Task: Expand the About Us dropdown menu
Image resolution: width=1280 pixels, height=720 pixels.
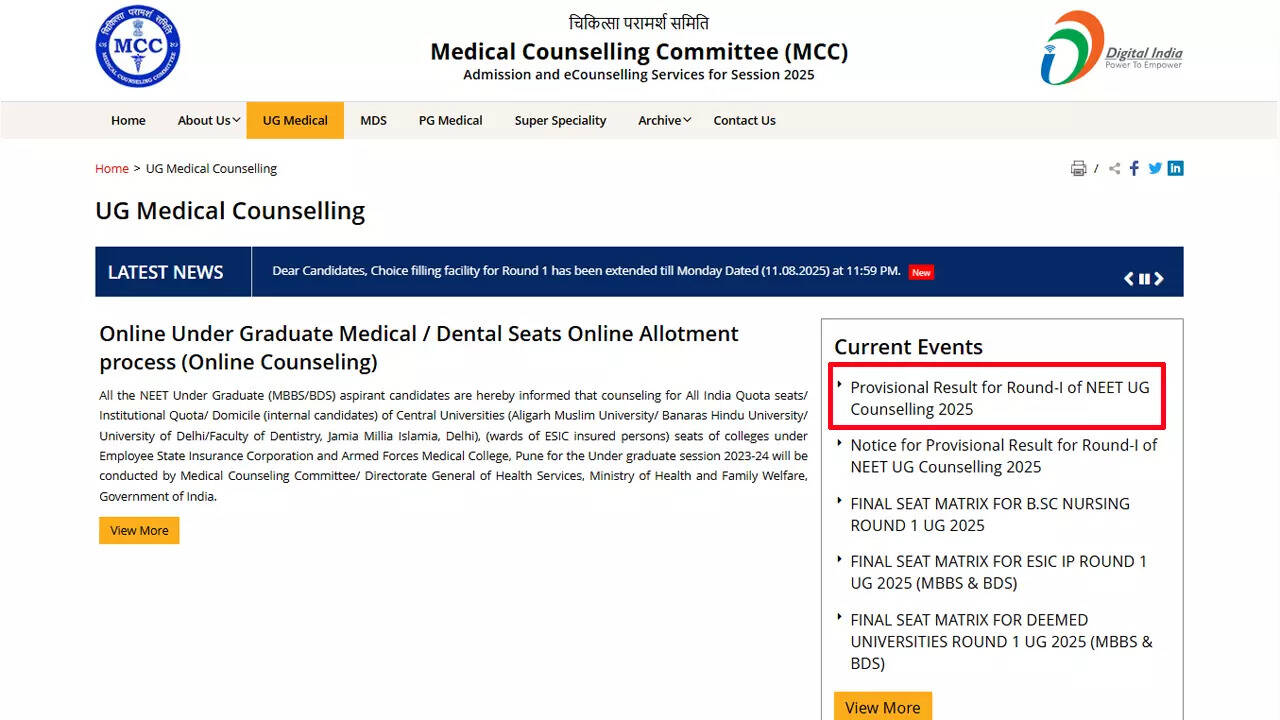Action: (208, 120)
